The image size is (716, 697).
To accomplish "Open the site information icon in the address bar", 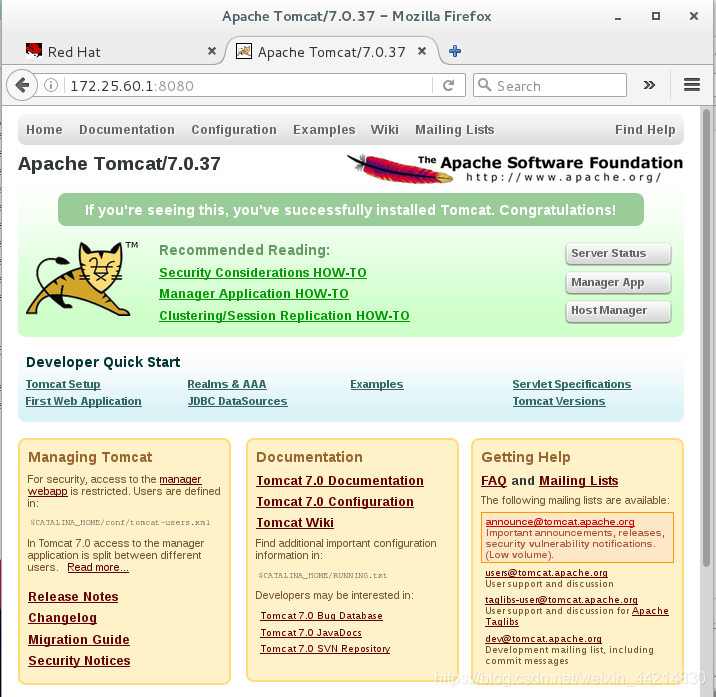I will coord(51,85).
